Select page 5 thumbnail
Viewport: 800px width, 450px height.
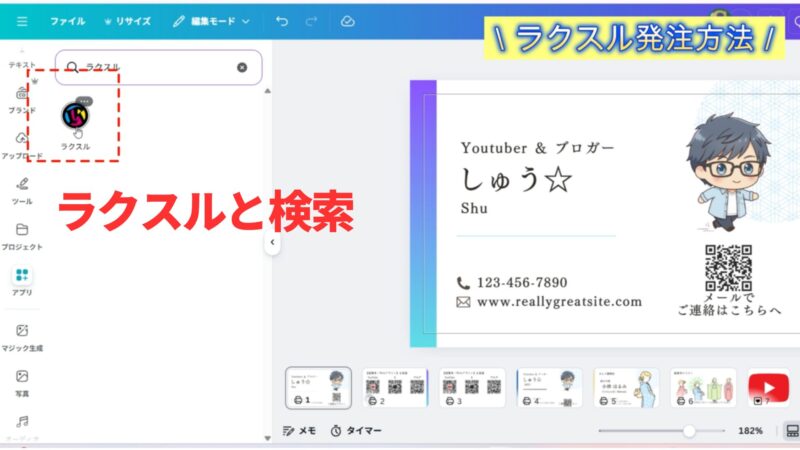[x=627, y=388]
